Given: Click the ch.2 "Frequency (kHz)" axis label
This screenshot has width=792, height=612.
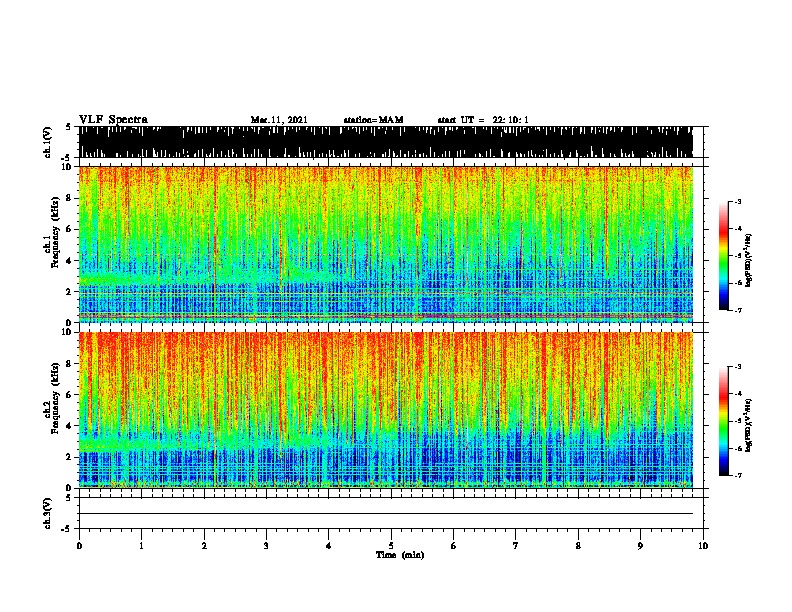Looking at the screenshot, I should (55, 398).
